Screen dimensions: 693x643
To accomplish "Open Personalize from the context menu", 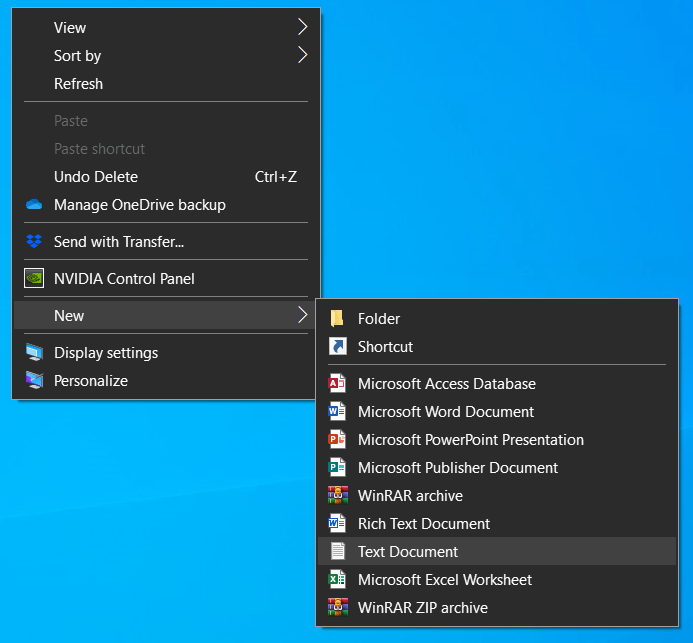I will click(x=91, y=381).
